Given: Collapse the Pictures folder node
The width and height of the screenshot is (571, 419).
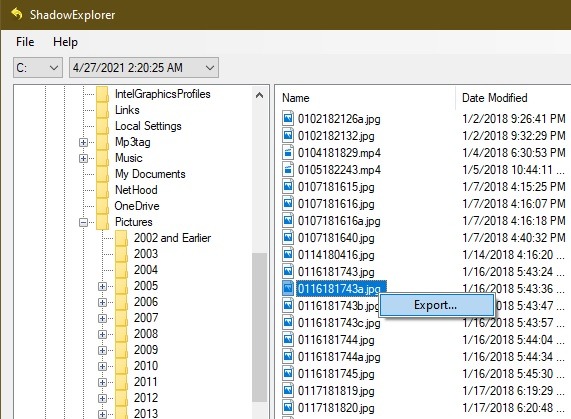Looking at the screenshot, I should (x=83, y=222).
